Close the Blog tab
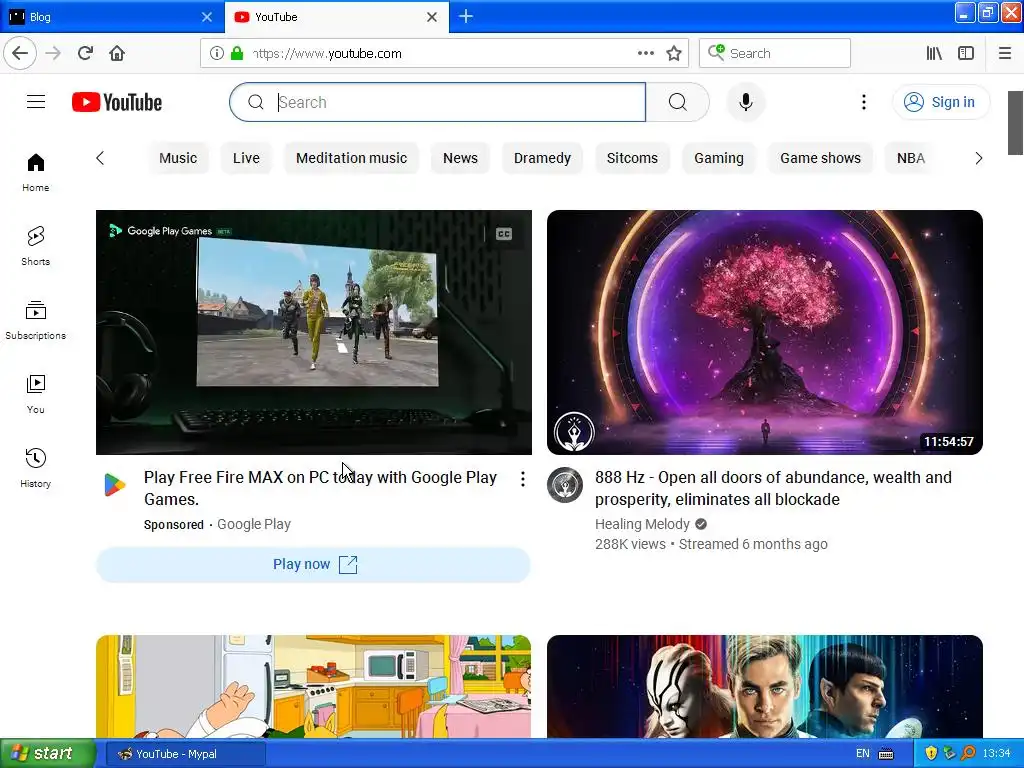The width and height of the screenshot is (1024, 768). coord(206,17)
